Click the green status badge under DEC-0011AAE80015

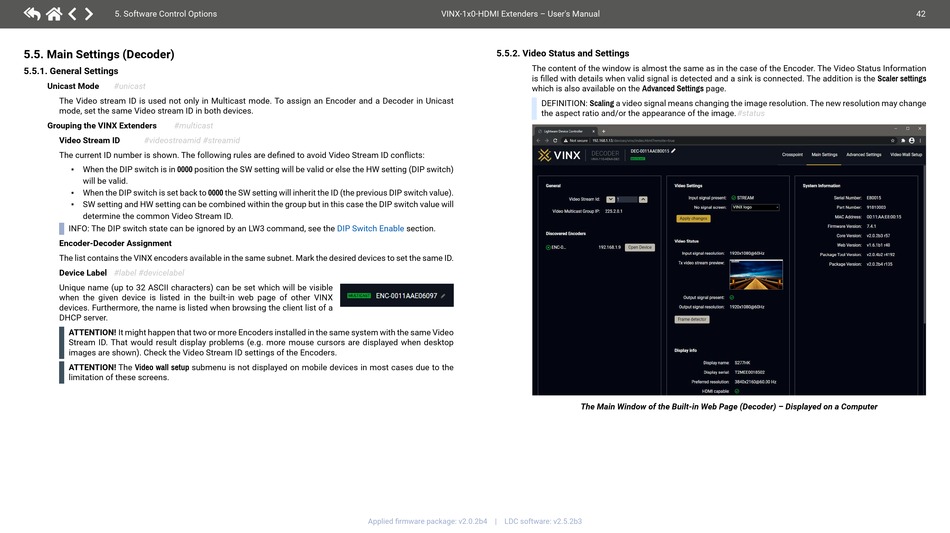(x=637, y=159)
